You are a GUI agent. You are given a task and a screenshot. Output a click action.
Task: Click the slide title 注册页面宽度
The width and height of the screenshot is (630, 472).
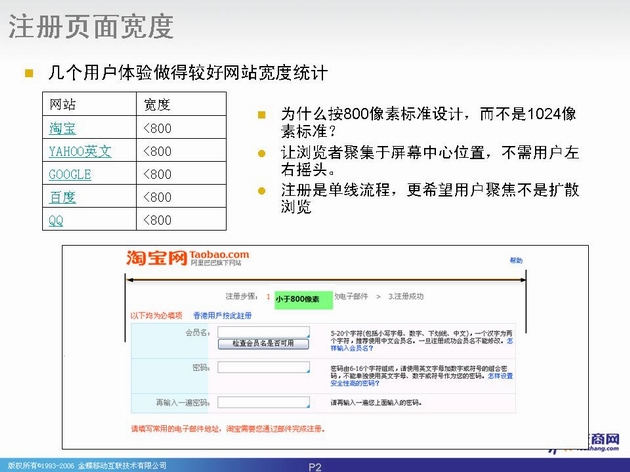91,27
